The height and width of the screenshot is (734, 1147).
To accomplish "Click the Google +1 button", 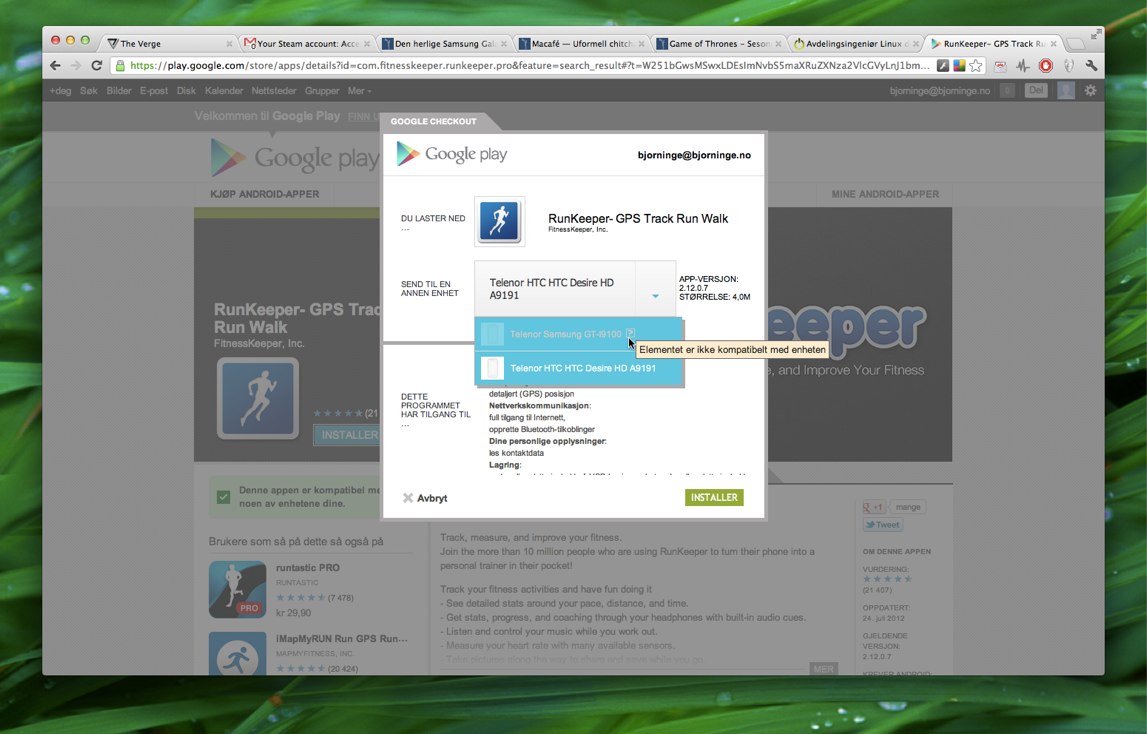I will pos(873,506).
